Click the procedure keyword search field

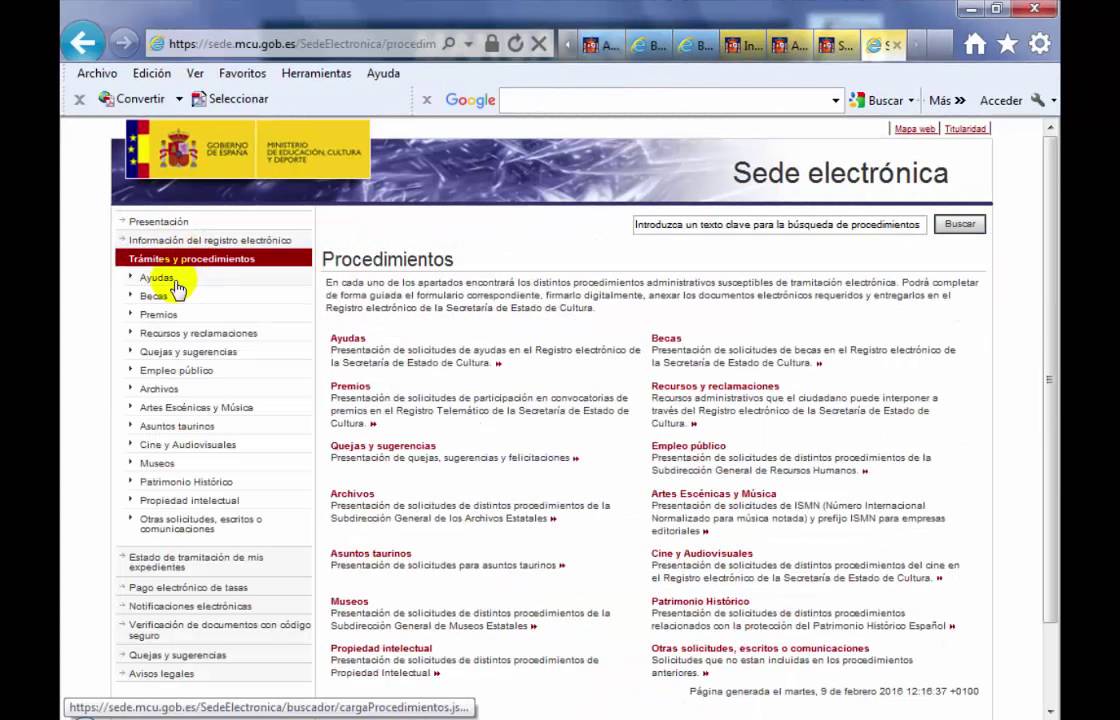[x=779, y=224]
